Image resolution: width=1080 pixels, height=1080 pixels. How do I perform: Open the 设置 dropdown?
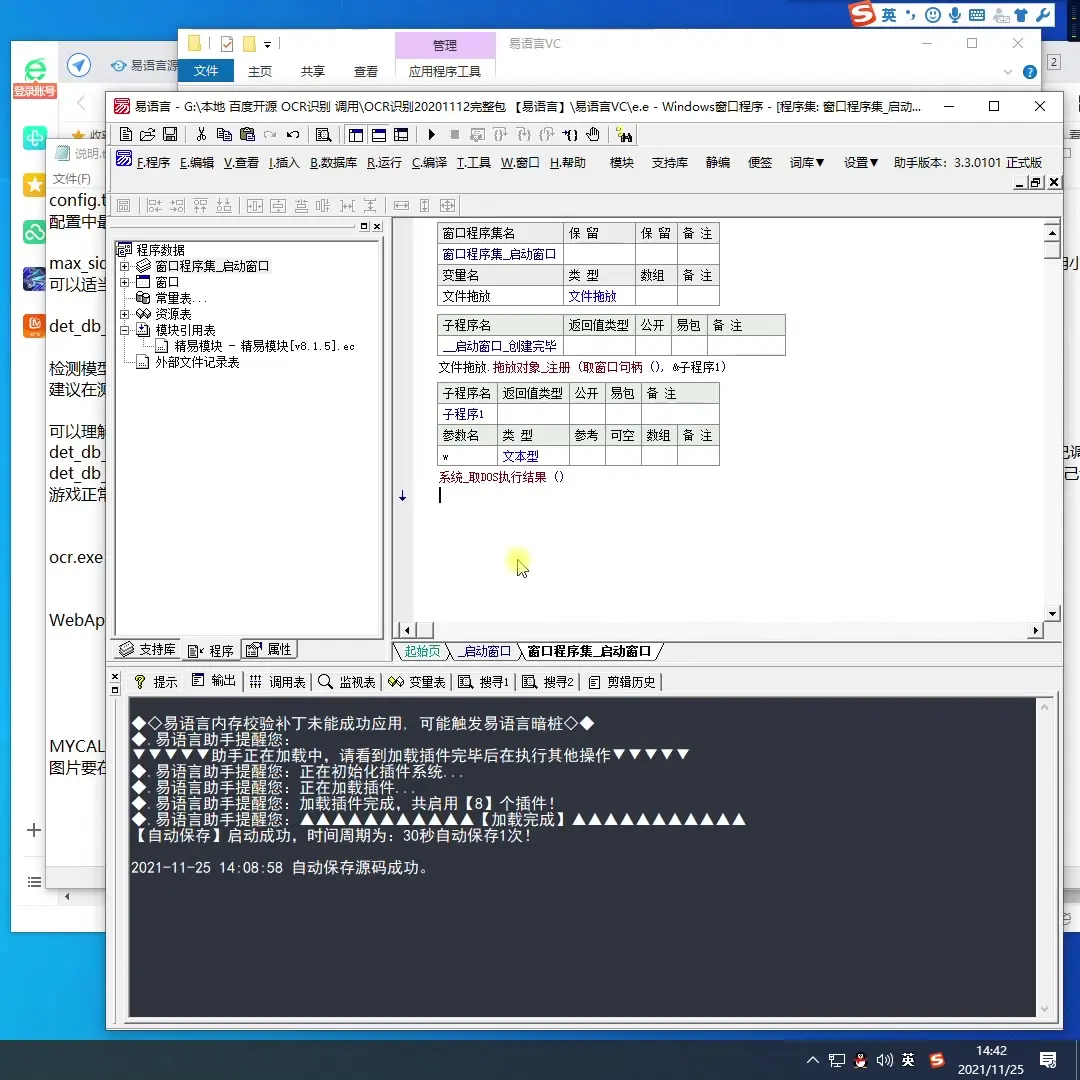click(861, 163)
